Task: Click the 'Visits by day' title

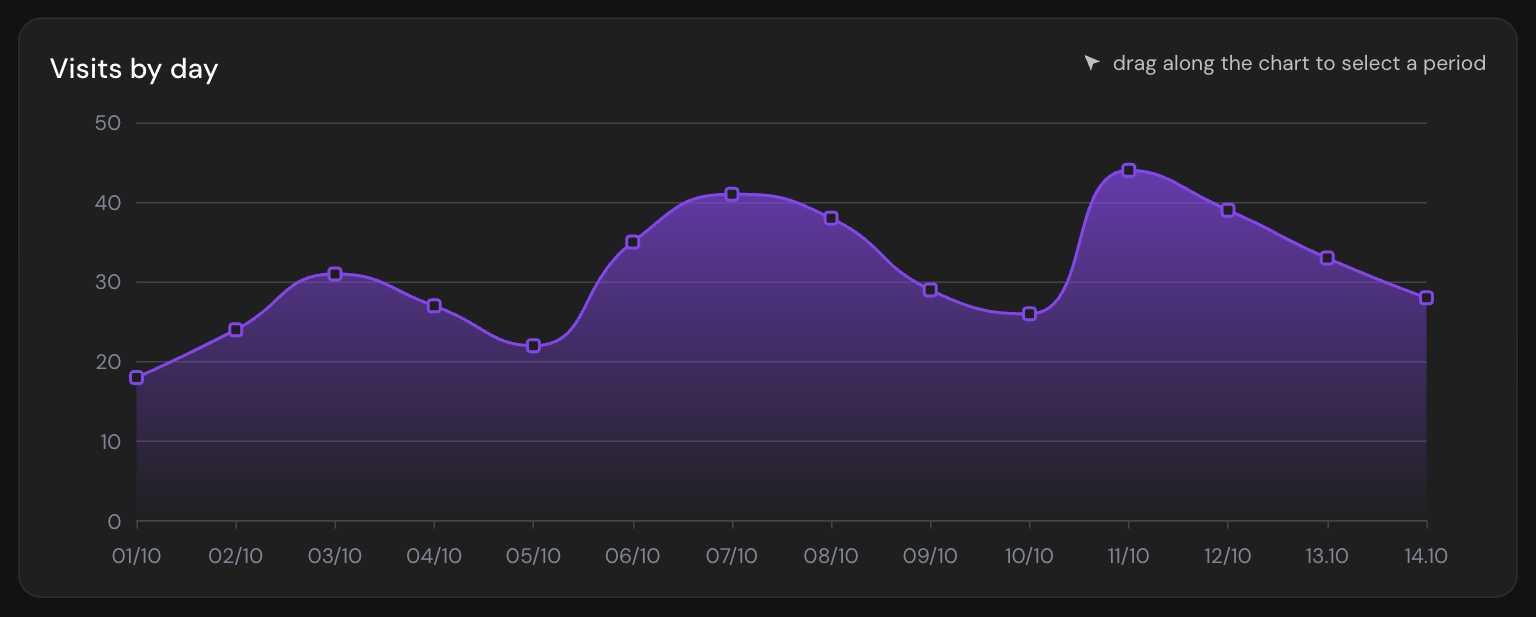Action: 134,69
